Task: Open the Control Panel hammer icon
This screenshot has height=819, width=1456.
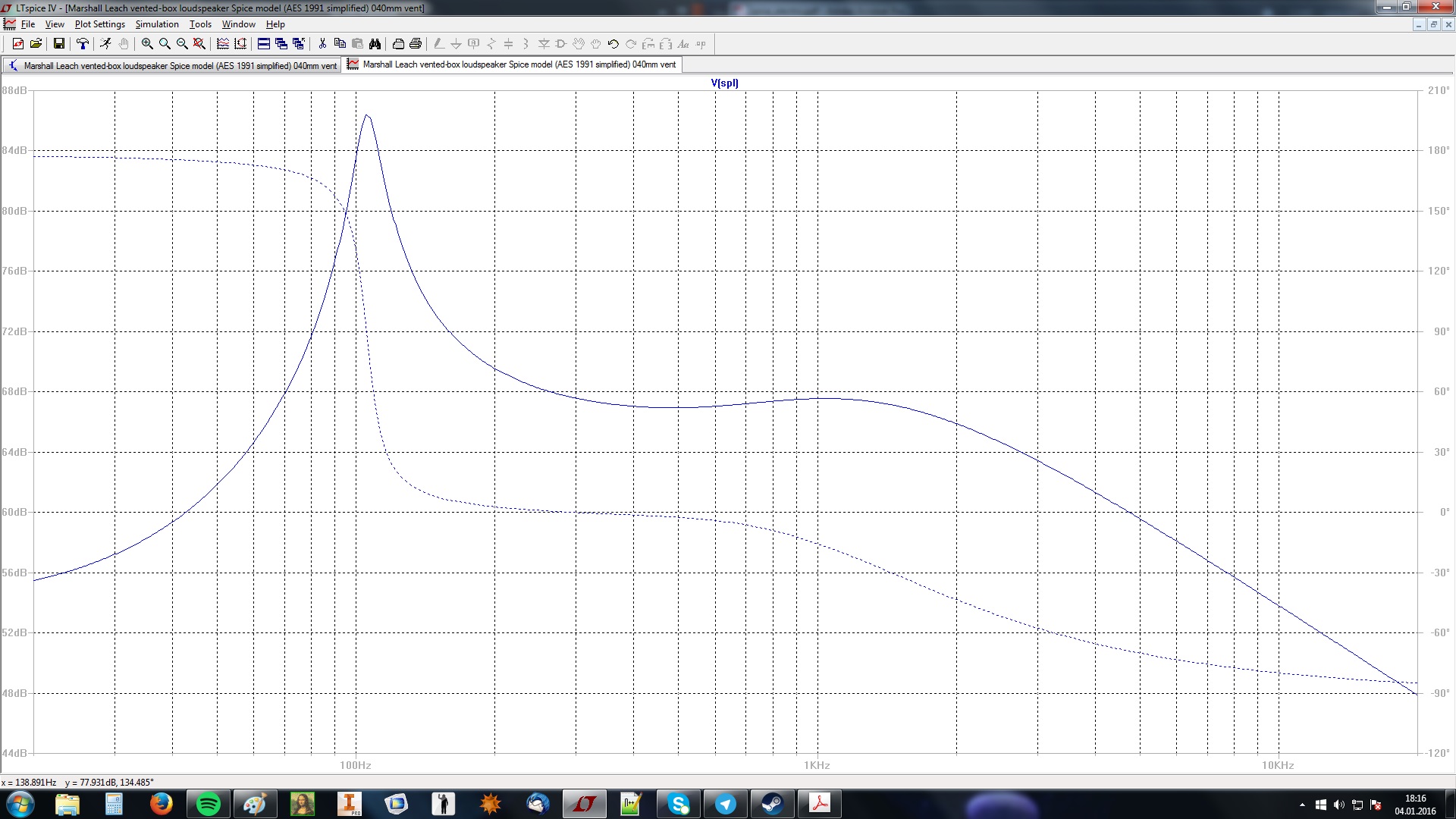Action: click(83, 44)
